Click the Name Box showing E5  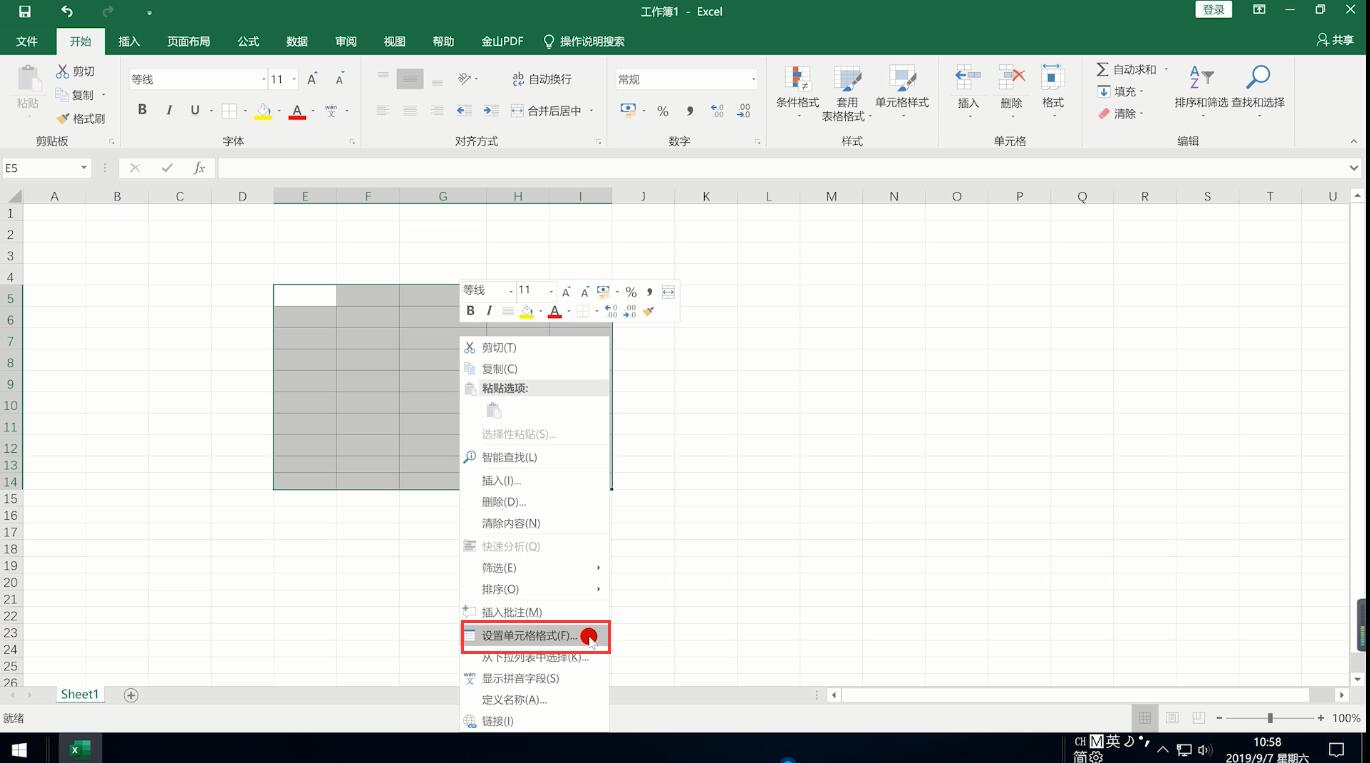point(40,168)
